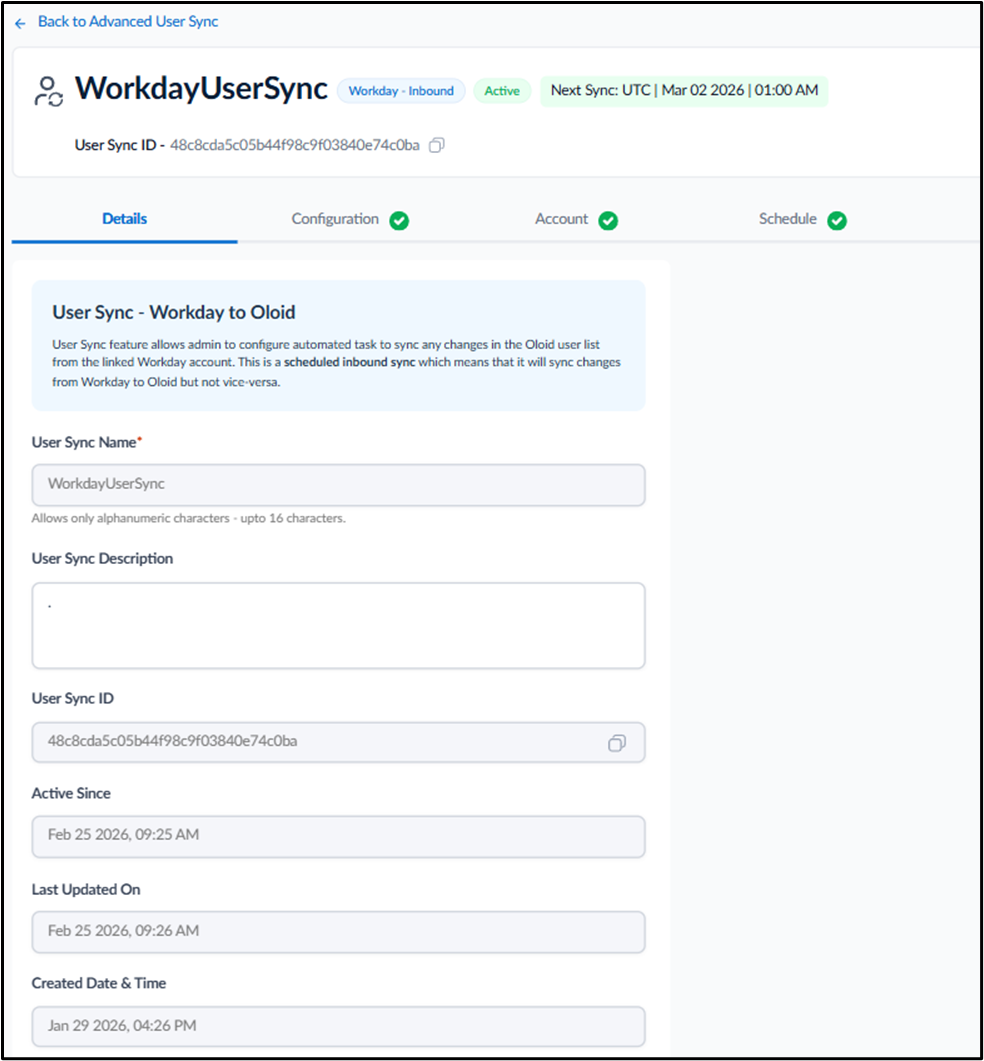Viewport: 984px width, 1061px height.
Task: Click the header ID text 48c8cda5c05b44f98c9f03840e74c0ba
Action: coord(294,145)
